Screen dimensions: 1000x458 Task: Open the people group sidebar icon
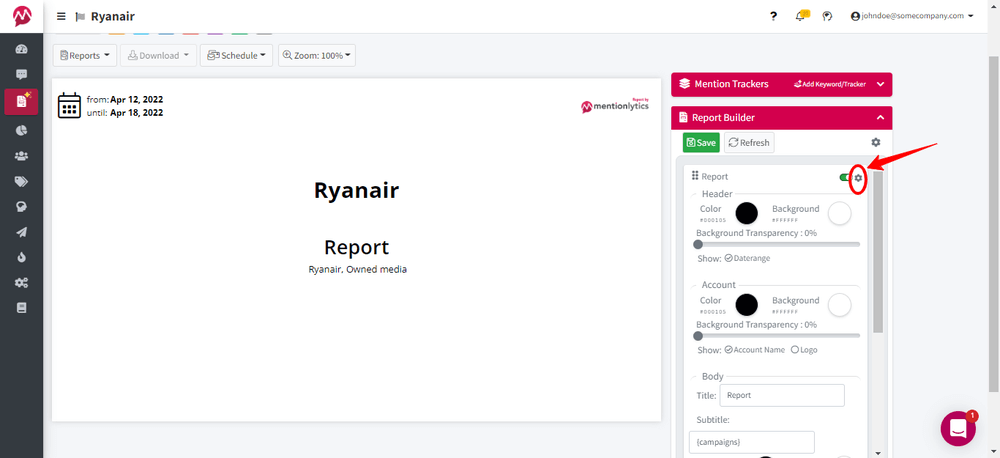(x=22, y=156)
